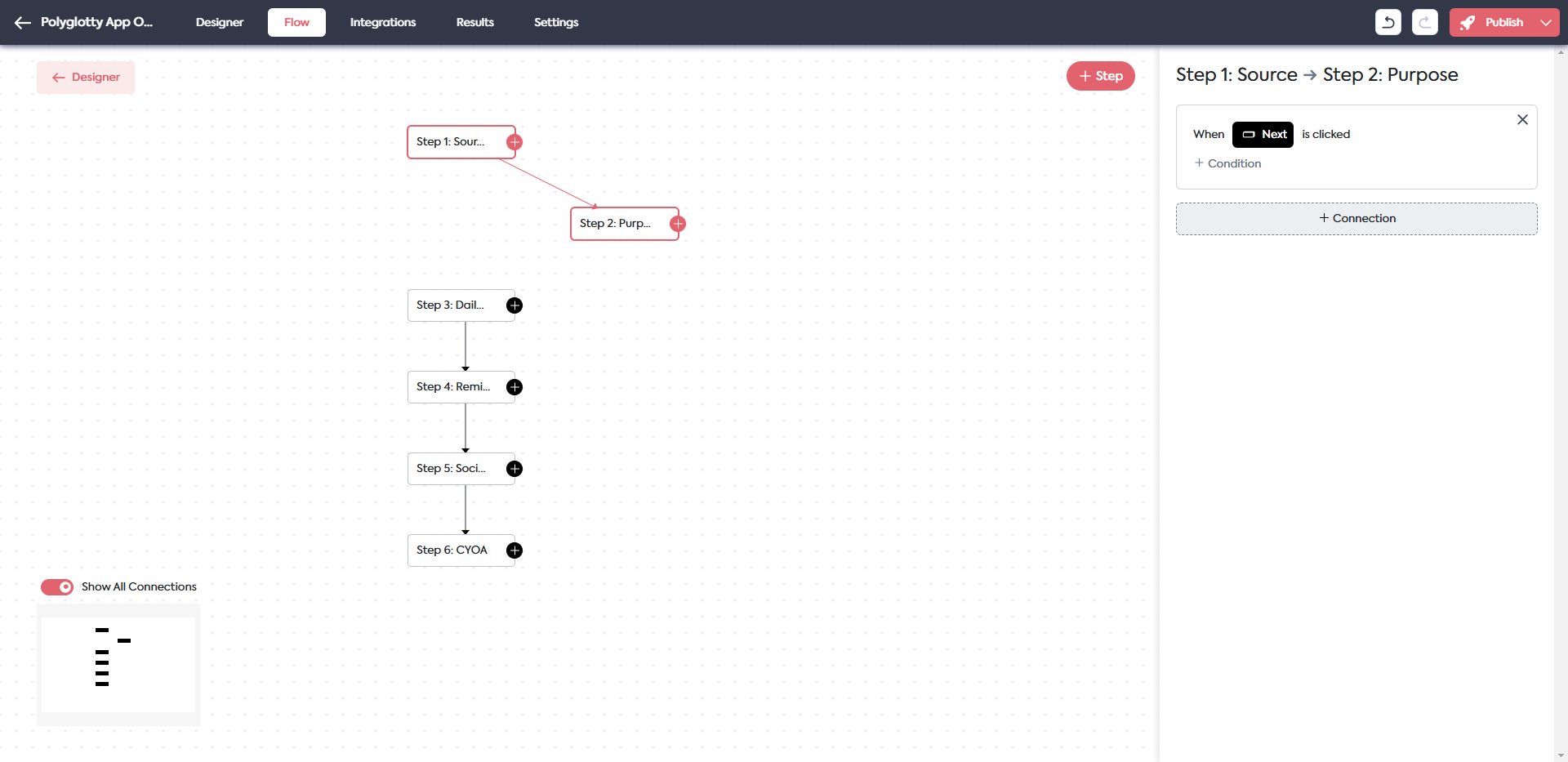This screenshot has height=762, width=1568.
Task: Open the Publish options dropdown chevron
Action: pos(1544,22)
